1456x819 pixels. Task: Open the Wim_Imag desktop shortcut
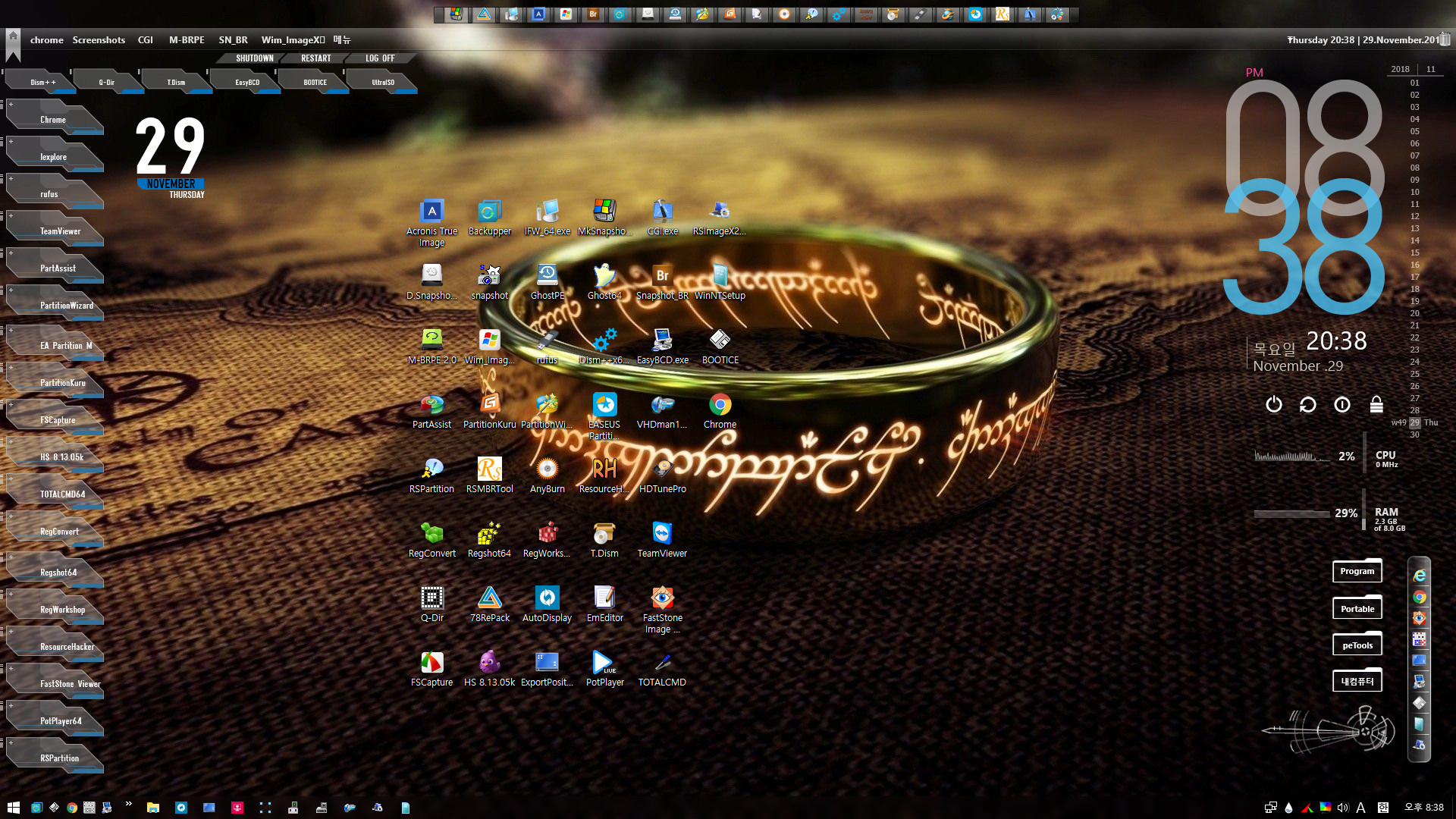coord(489,347)
